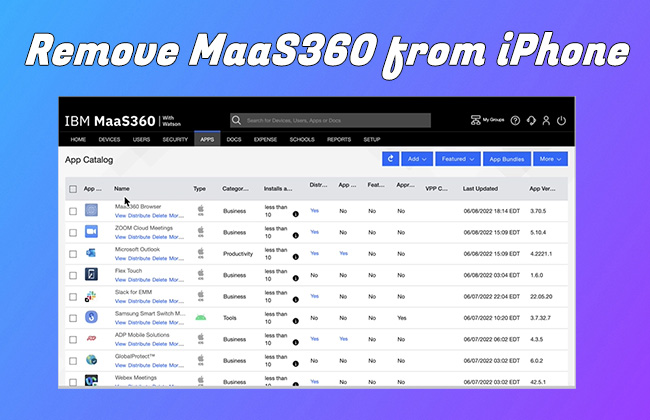Image resolution: width=650 pixels, height=420 pixels.
Task: Open the REPORTS tab
Action: pyautogui.click(x=339, y=139)
